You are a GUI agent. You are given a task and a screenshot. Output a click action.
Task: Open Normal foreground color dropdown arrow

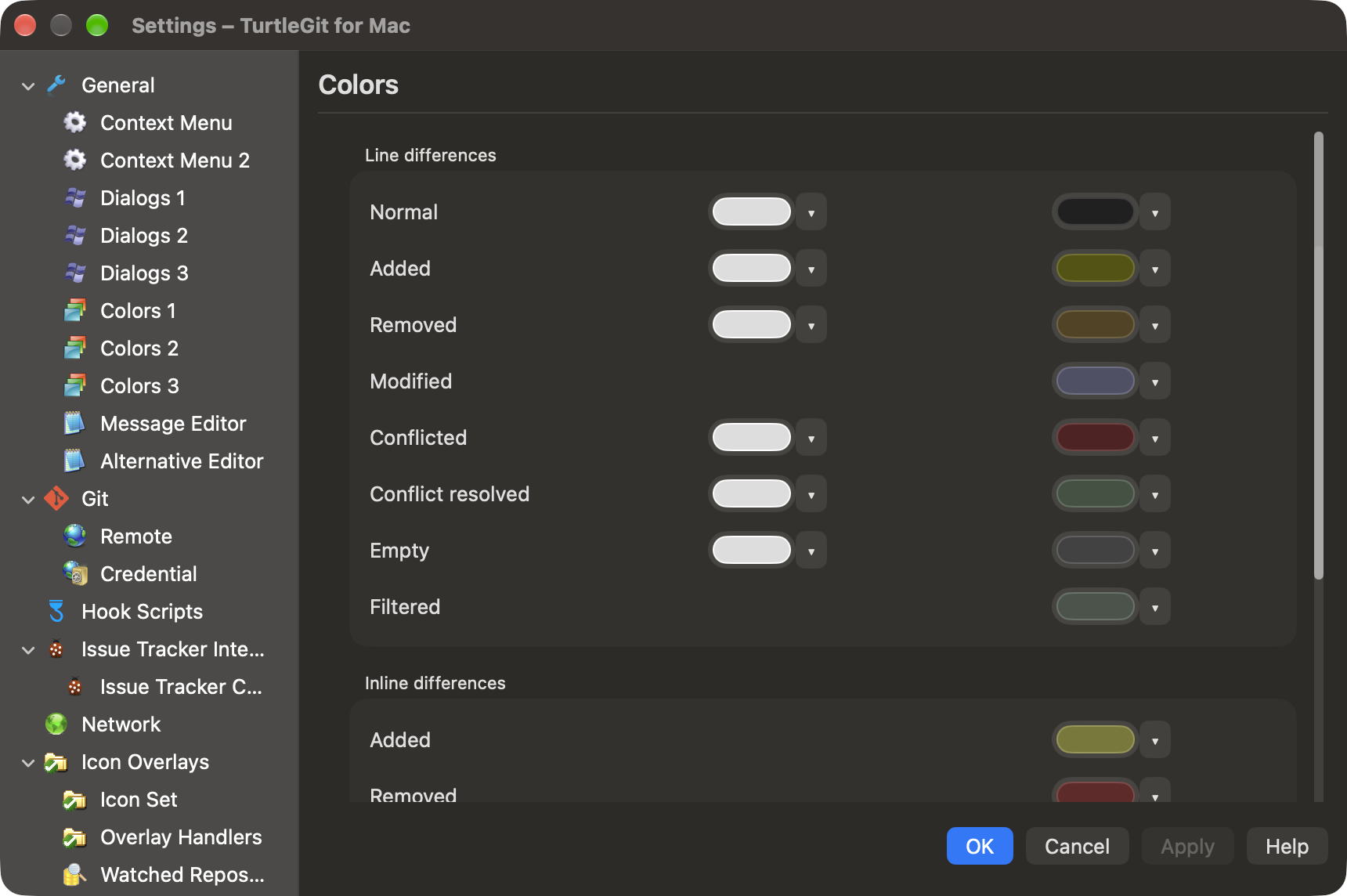tap(811, 212)
